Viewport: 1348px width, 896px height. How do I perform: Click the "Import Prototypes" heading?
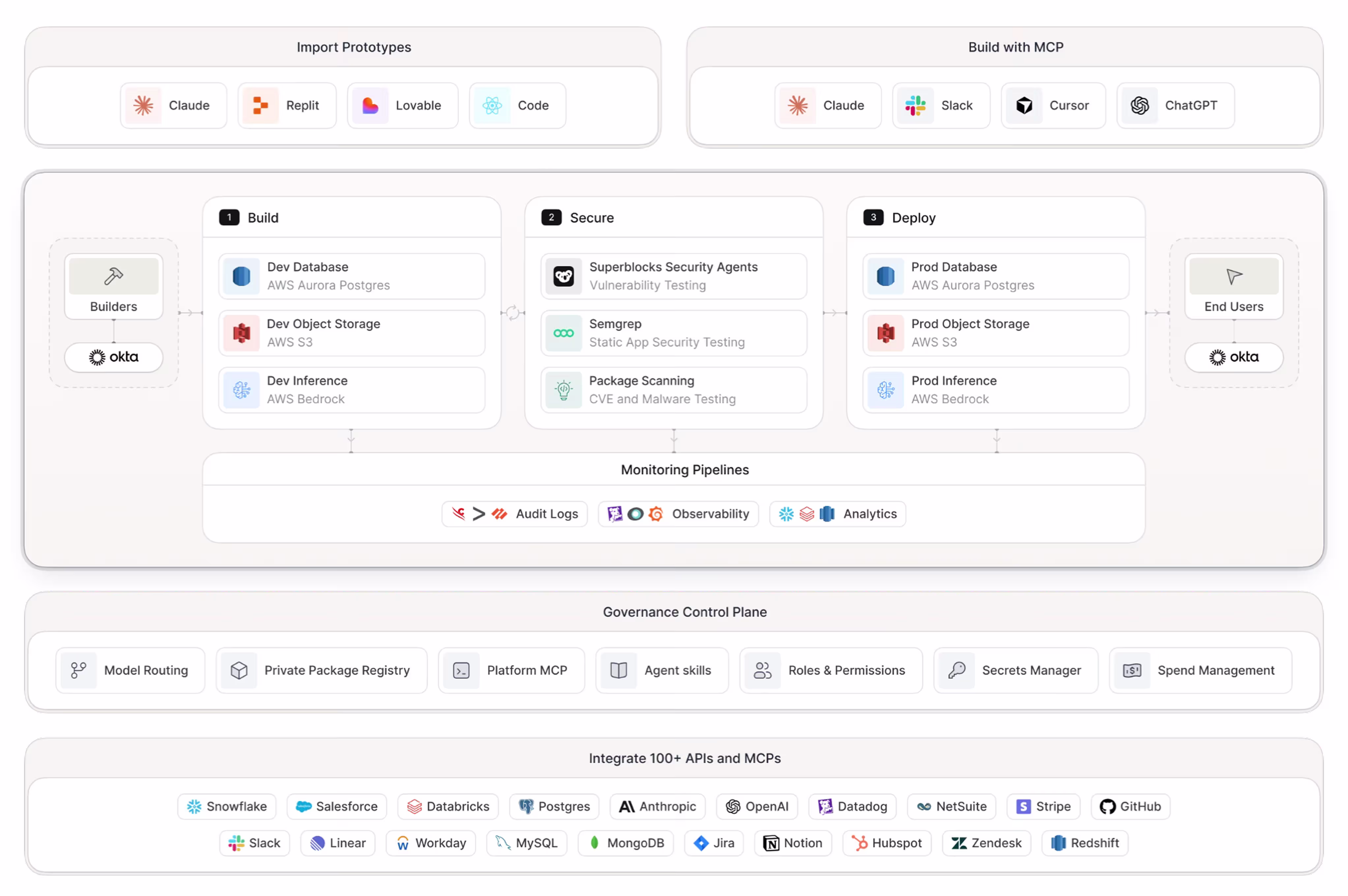click(x=354, y=47)
